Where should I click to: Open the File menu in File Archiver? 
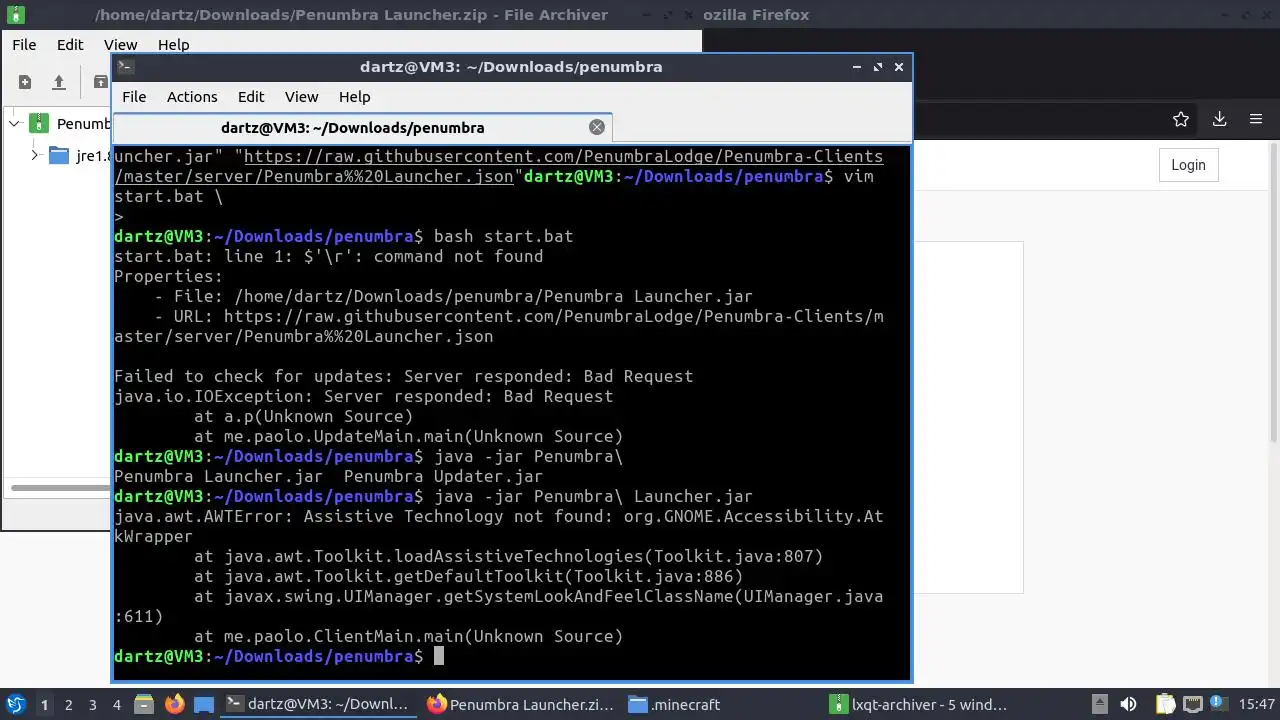point(24,45)
